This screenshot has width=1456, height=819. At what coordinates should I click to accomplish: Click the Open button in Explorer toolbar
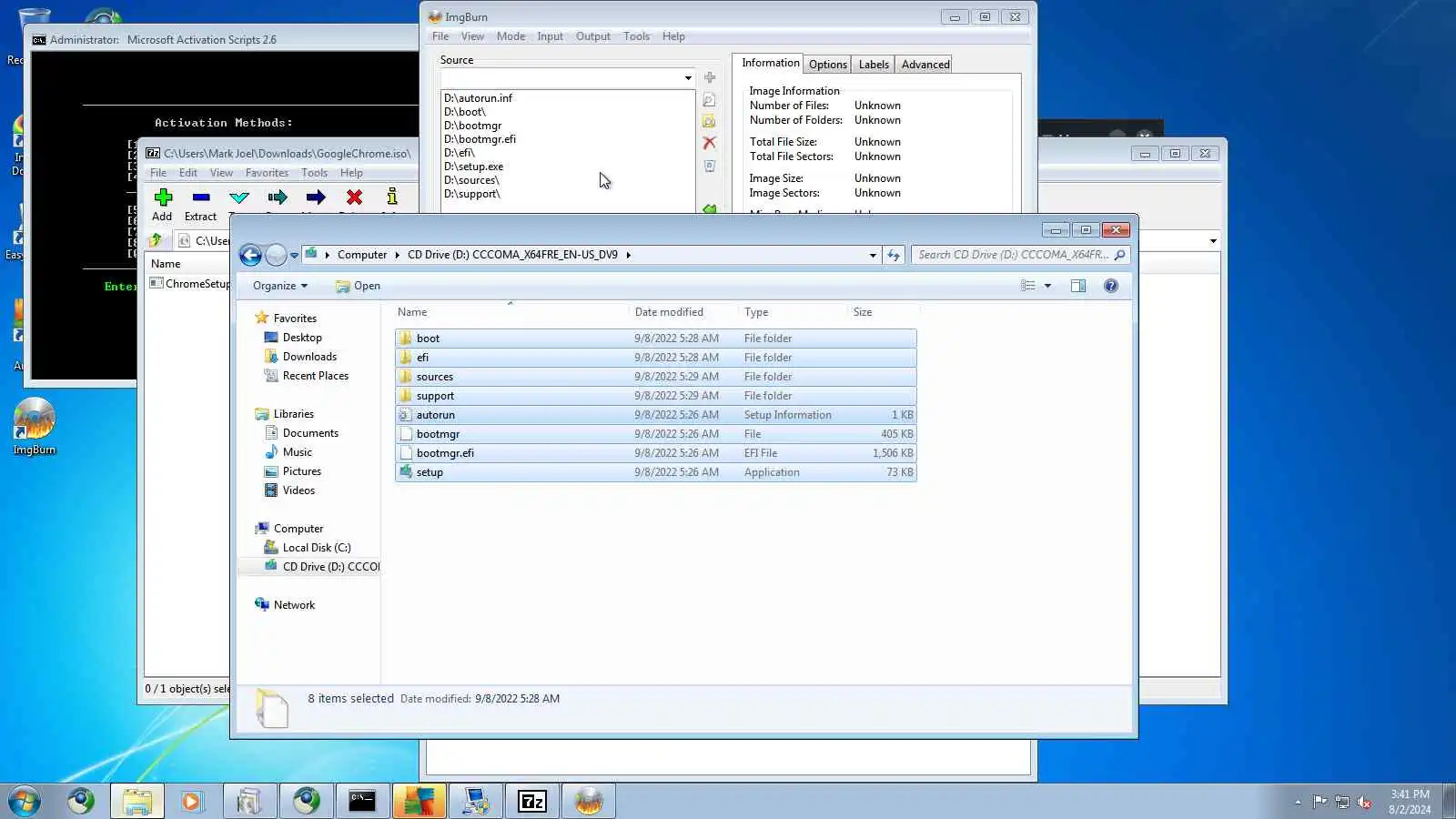(358, 286)
